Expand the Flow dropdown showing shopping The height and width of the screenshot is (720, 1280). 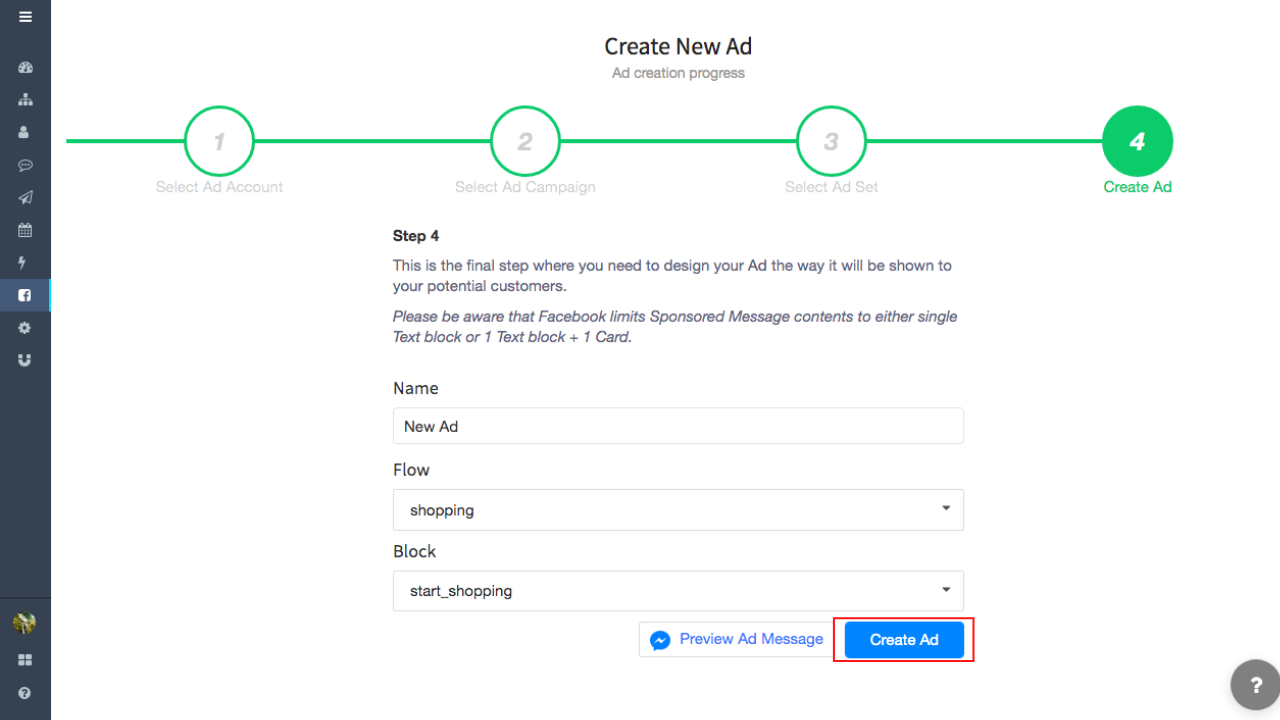click(x=678, y=510)
